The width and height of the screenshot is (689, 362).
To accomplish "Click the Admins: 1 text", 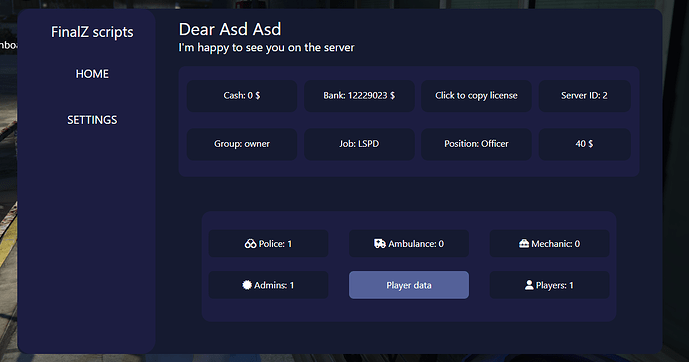I will click(x=274, y=285).
